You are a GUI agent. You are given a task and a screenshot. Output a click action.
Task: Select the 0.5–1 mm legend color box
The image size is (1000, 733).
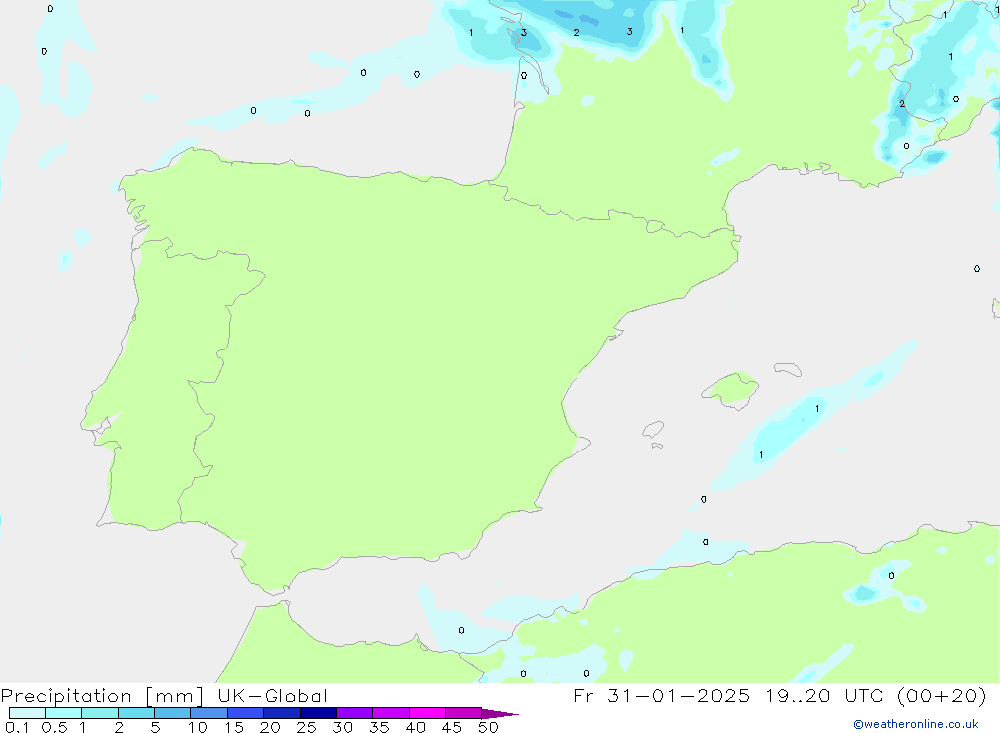[x=63, y=713]
